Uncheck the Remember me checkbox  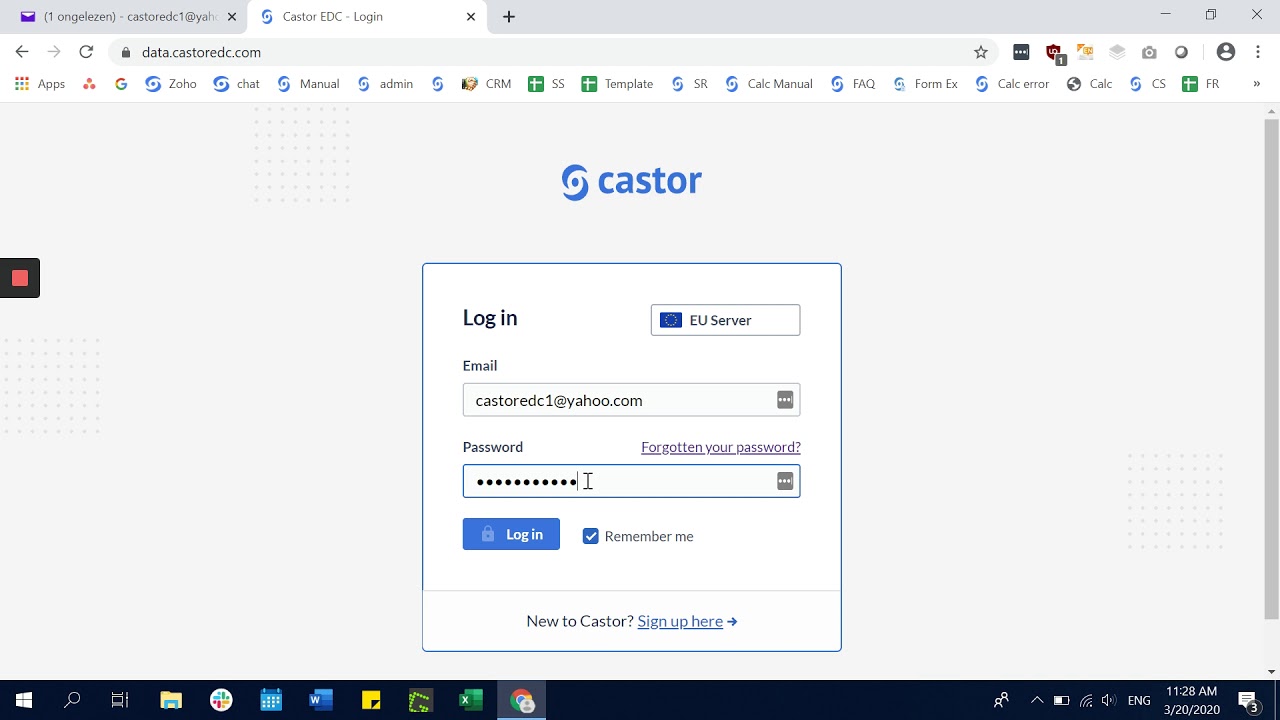coord(591,536)
